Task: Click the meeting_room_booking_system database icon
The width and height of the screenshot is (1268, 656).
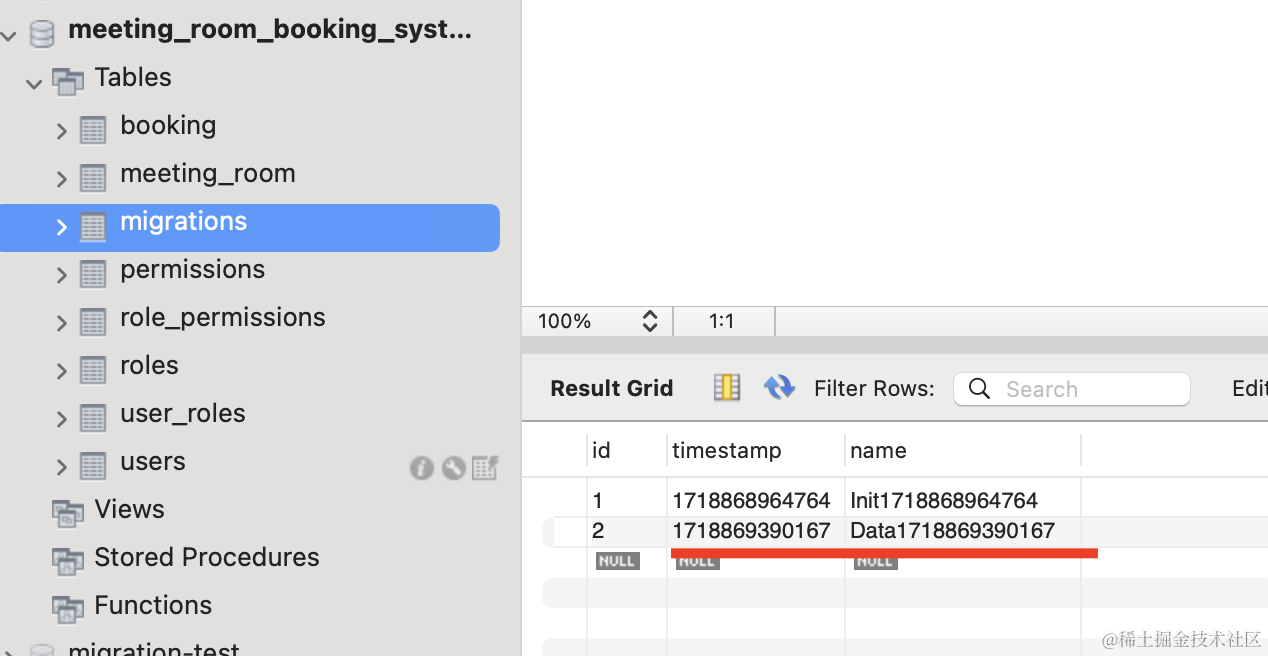Action: coord(42,33)
